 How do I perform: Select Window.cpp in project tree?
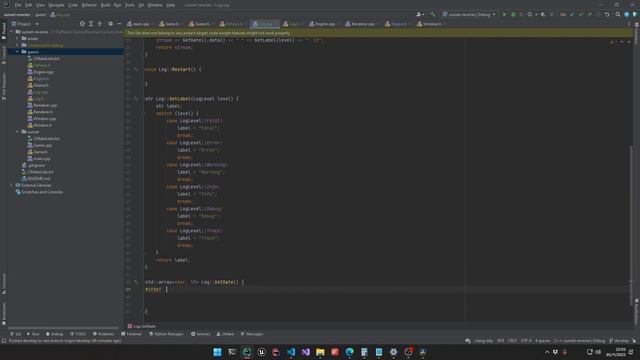tap(42, 118)
